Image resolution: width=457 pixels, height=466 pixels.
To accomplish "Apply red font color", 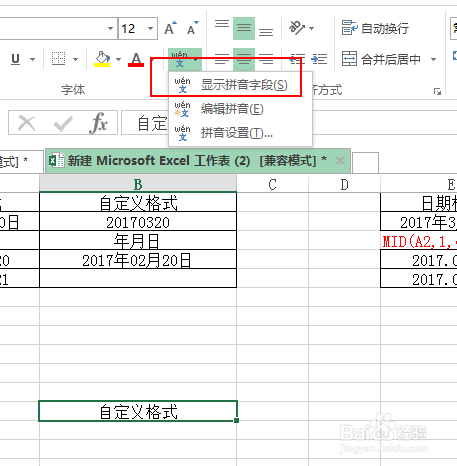I will pos(136,59).
